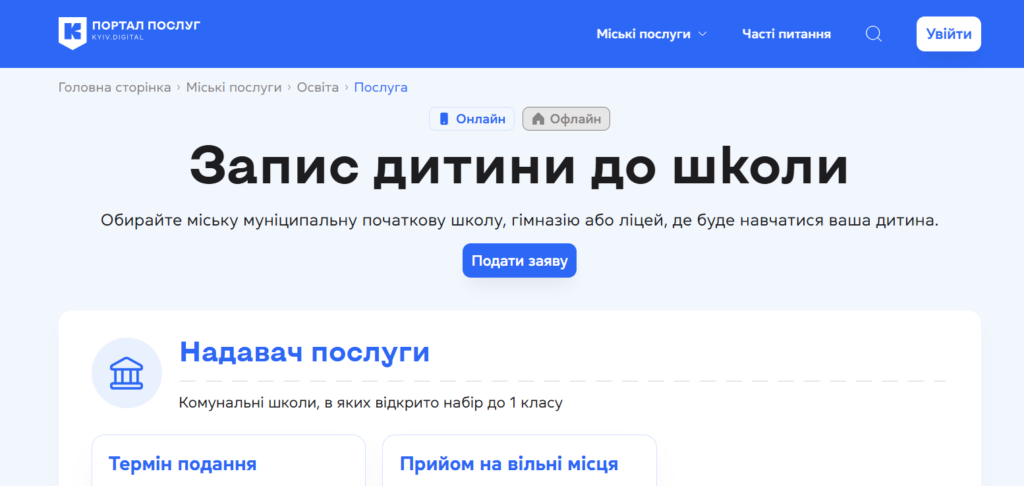Click the Послуга breadcrumb item

click(380, 88)
